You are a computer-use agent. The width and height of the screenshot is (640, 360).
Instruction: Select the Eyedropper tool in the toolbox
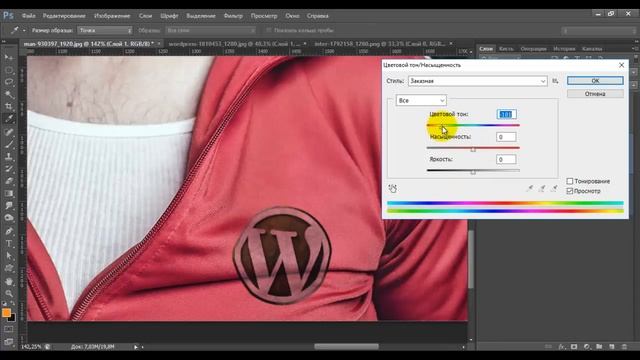coord(9,119)
